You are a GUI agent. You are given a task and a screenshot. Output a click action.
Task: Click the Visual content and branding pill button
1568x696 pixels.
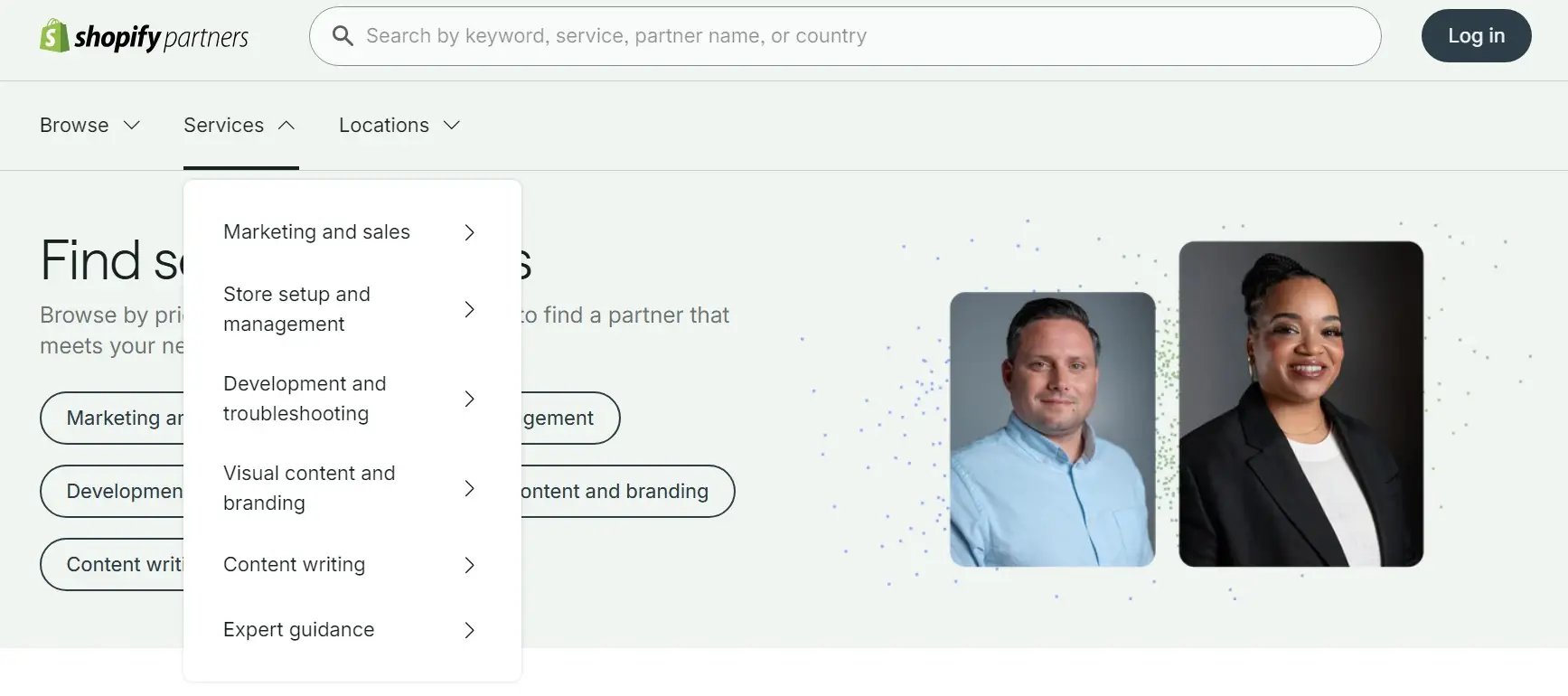625,492
